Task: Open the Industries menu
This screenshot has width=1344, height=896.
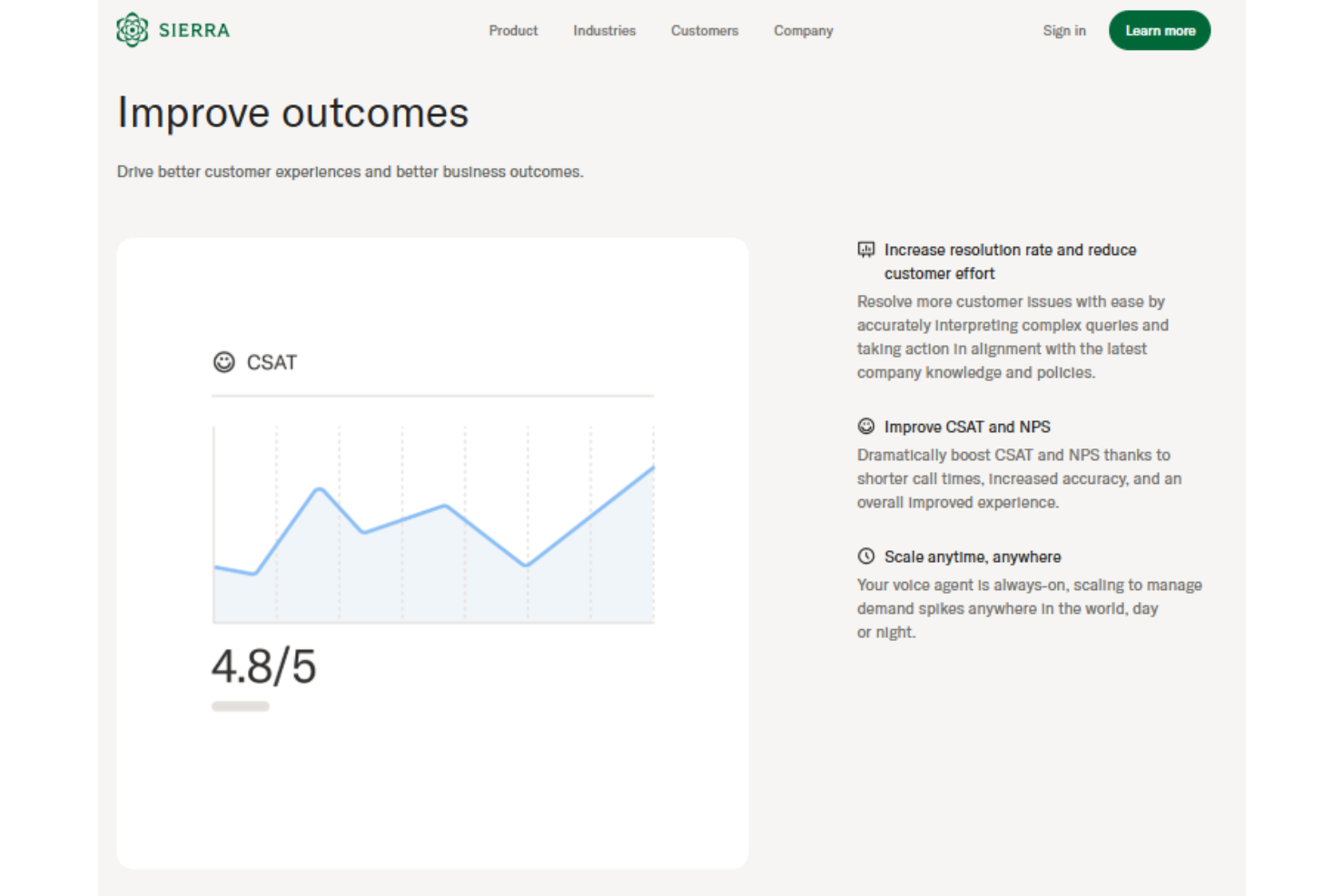Action: tap(604, 31)
